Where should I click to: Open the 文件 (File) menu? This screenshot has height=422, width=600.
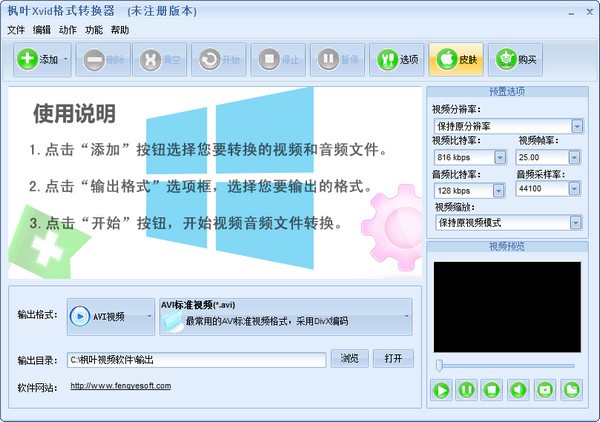(16, 30)
